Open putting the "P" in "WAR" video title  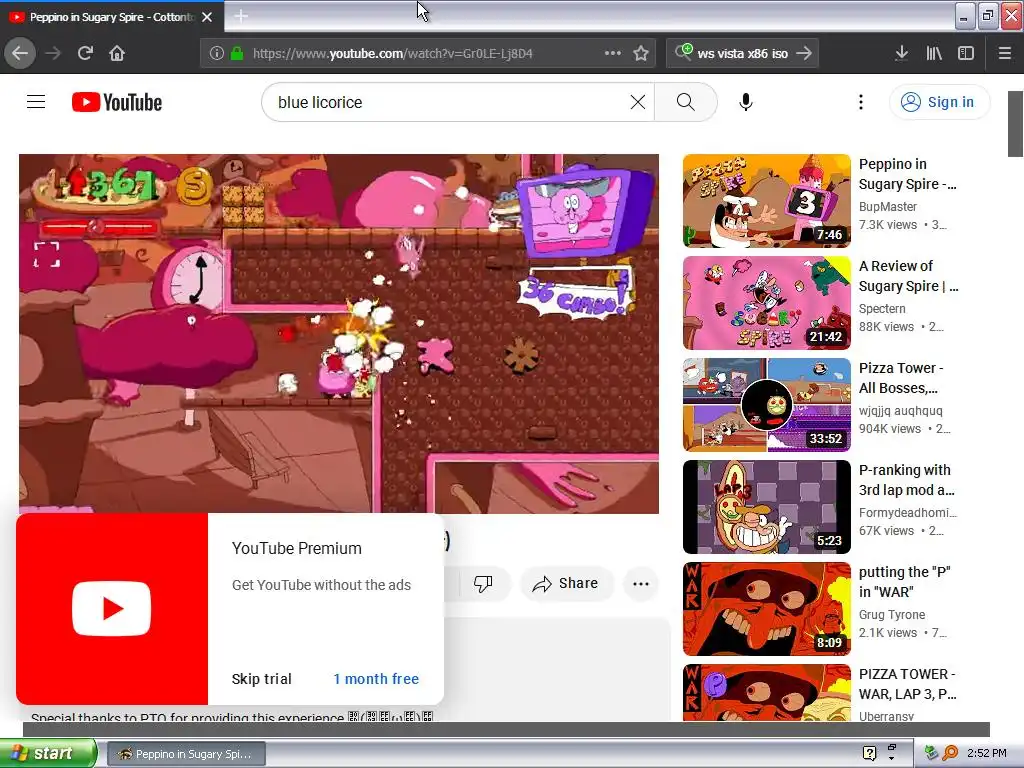tap(904, 582)
